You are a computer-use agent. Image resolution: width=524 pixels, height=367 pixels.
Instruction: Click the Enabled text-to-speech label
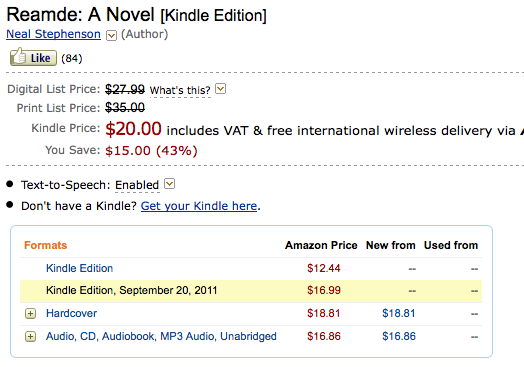pyautogui.click(x=137, y=185)
